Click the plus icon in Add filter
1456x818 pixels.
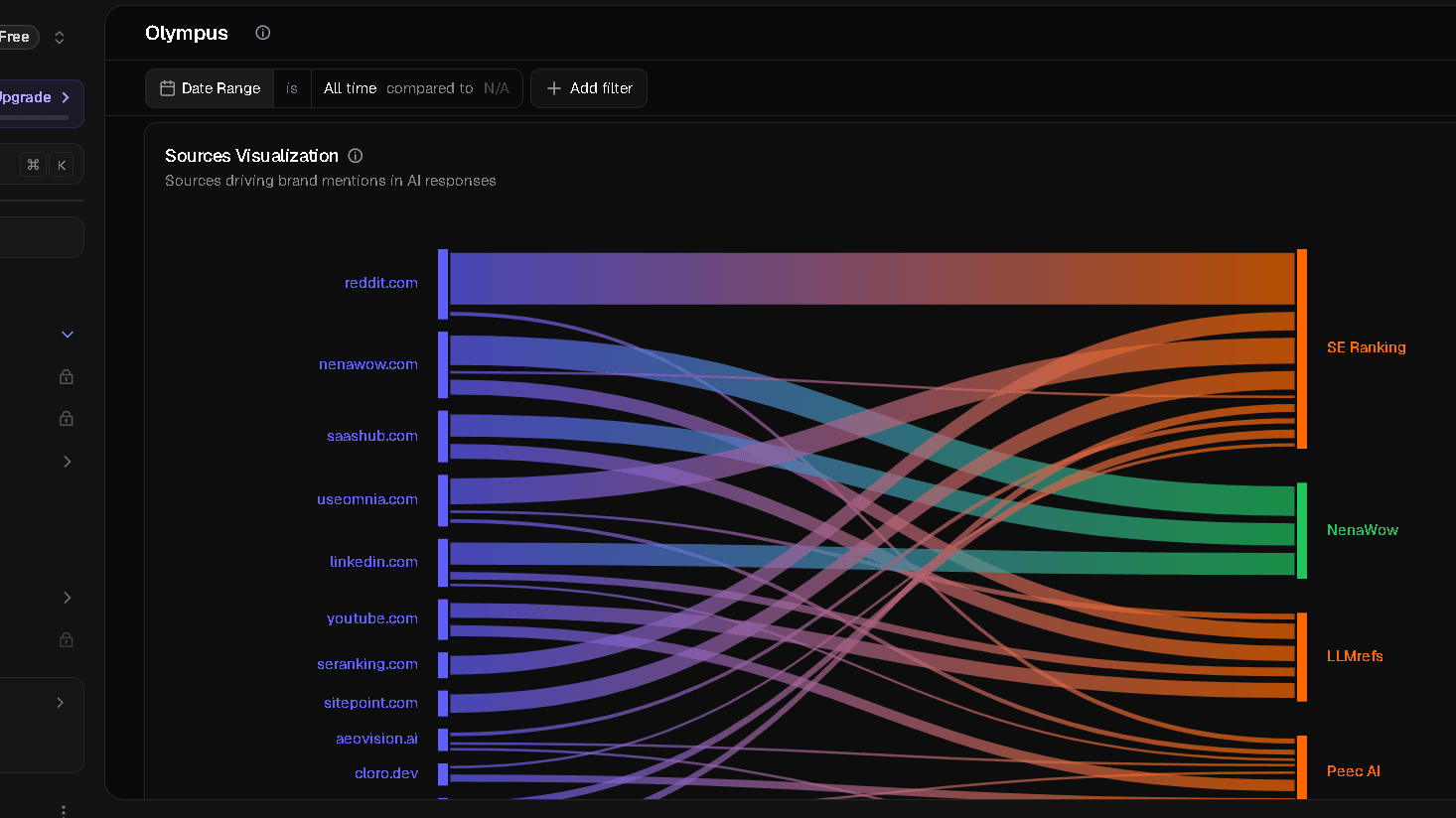554,88
